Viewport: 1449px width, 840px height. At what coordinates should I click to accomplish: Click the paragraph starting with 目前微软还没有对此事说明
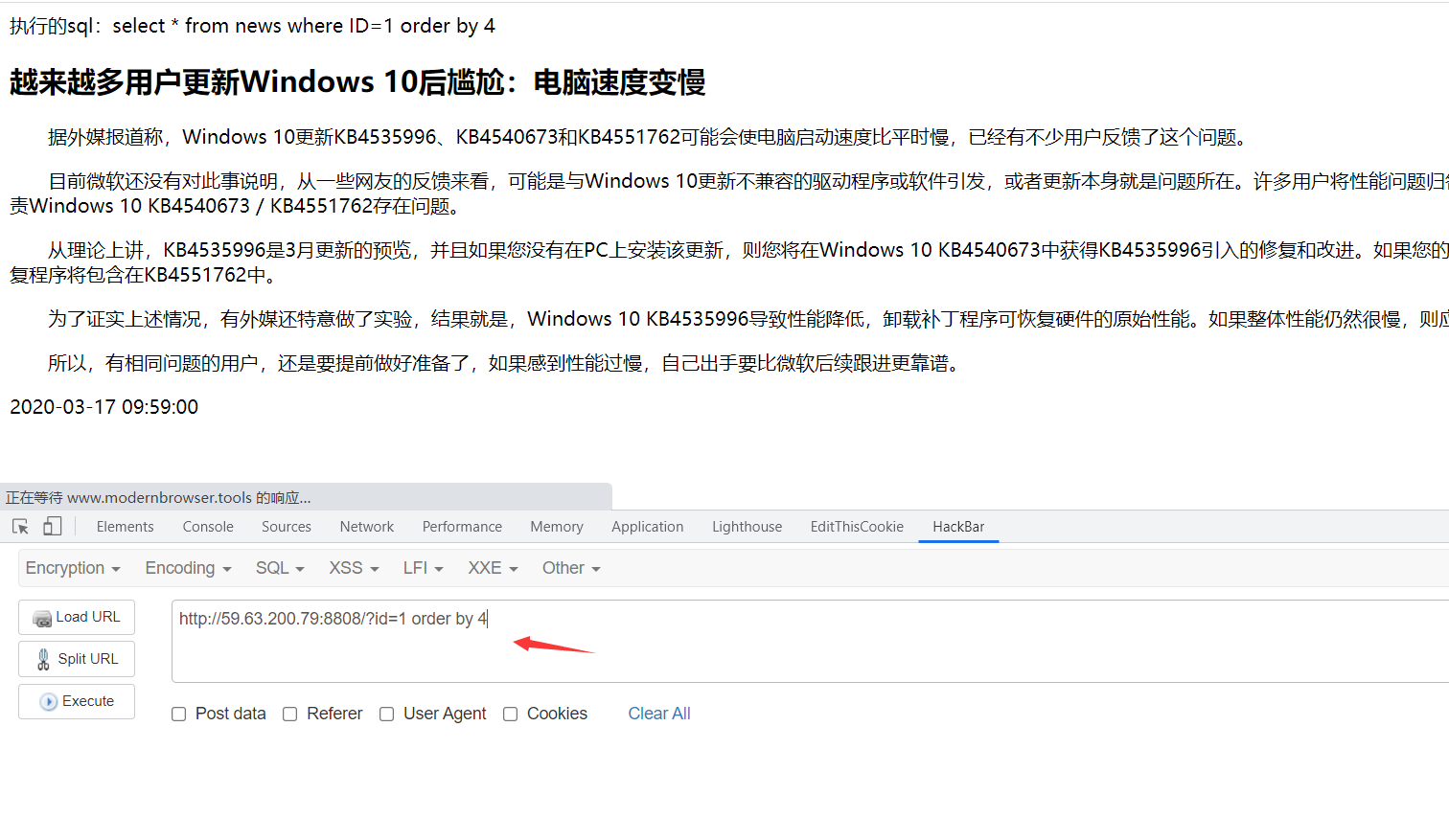pyautogui.click(x=729, y=193)
